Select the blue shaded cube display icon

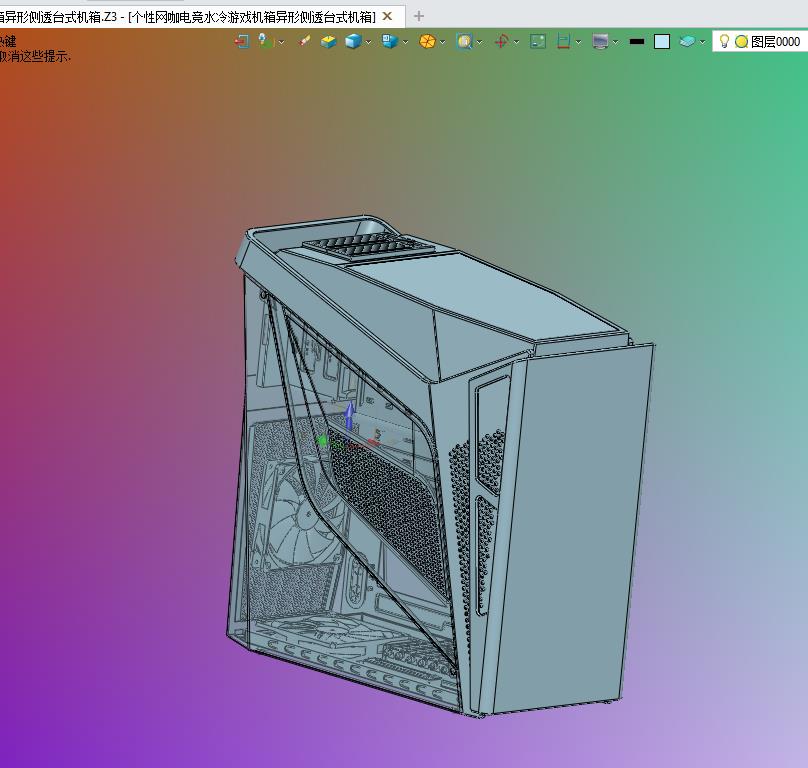tap(353, 41)
